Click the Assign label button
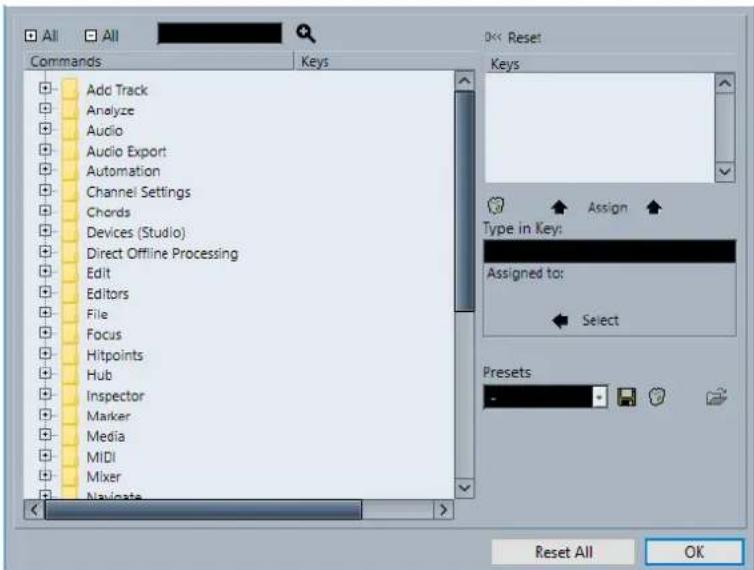The height and width of the screenshot is (570, 754). pos(607,207)
